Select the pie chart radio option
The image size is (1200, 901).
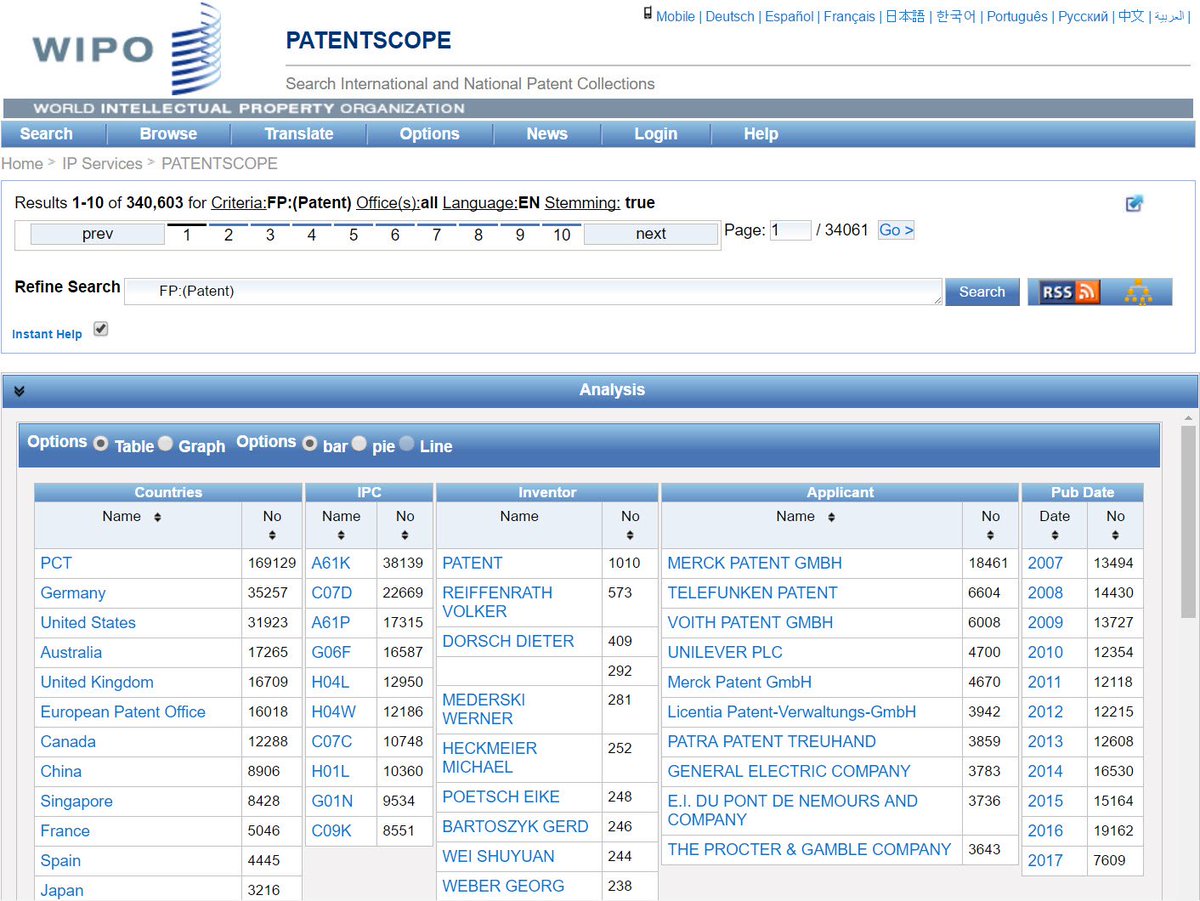point(359,443)
